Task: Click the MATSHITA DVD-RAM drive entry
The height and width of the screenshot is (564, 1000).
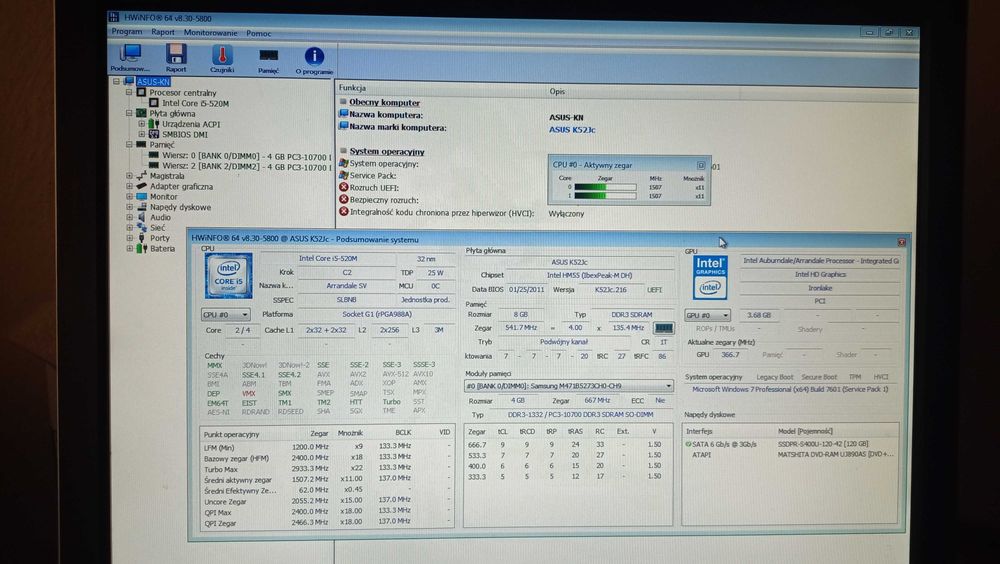Action: click(x=835, y=454)
